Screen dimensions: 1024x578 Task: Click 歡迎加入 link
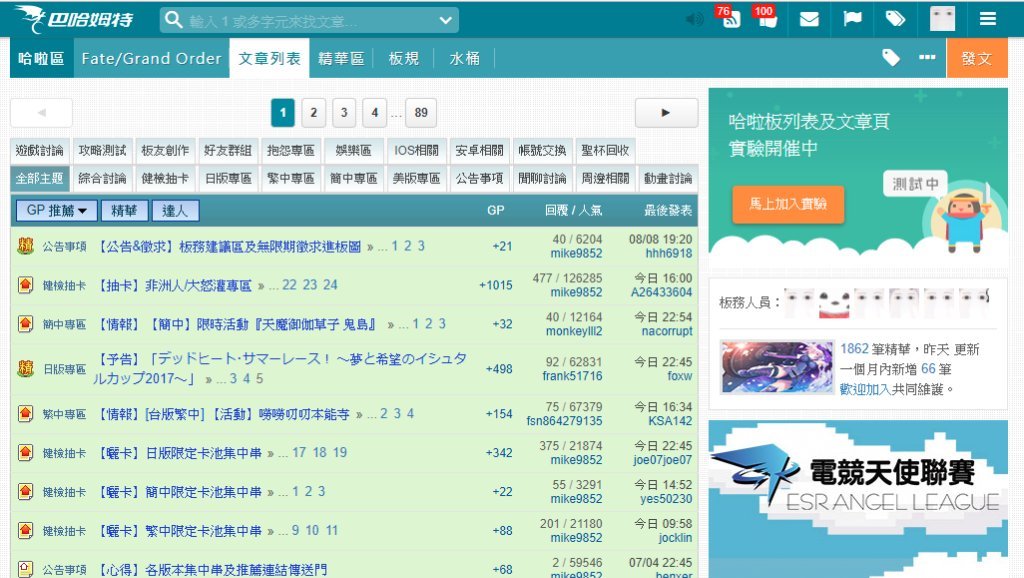point(865,389)
